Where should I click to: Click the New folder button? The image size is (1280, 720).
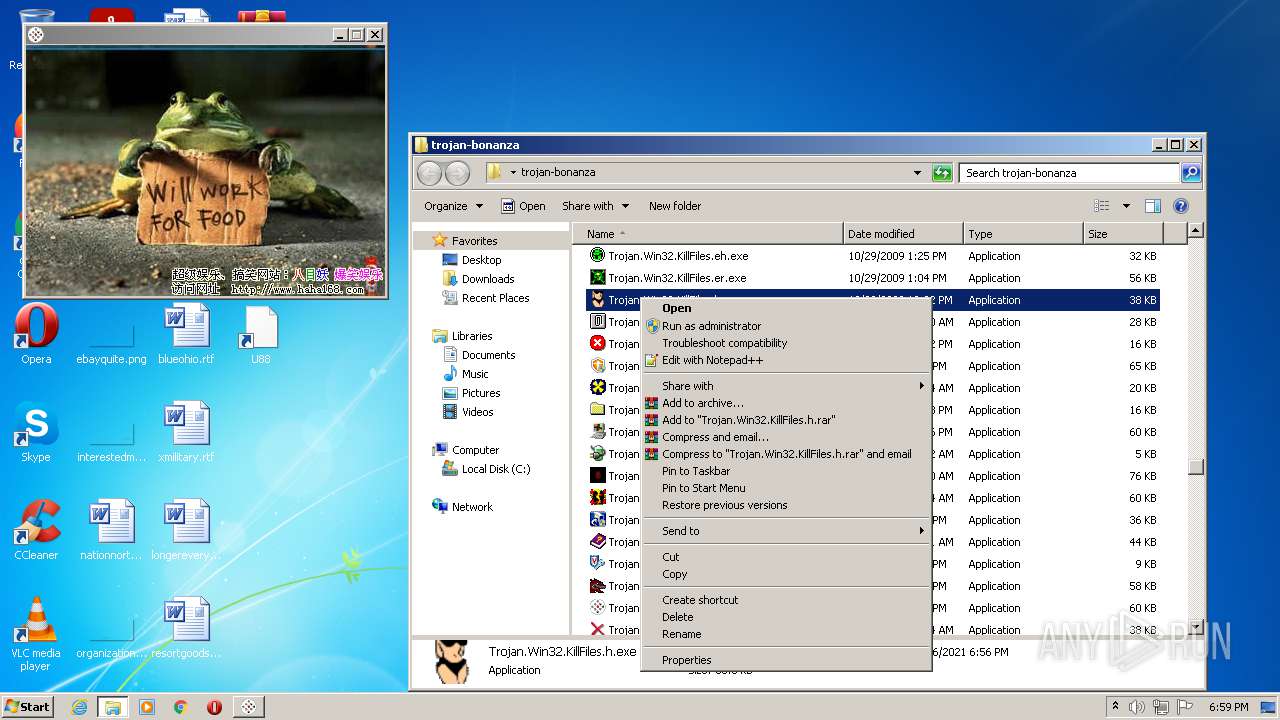coord(675,206)
